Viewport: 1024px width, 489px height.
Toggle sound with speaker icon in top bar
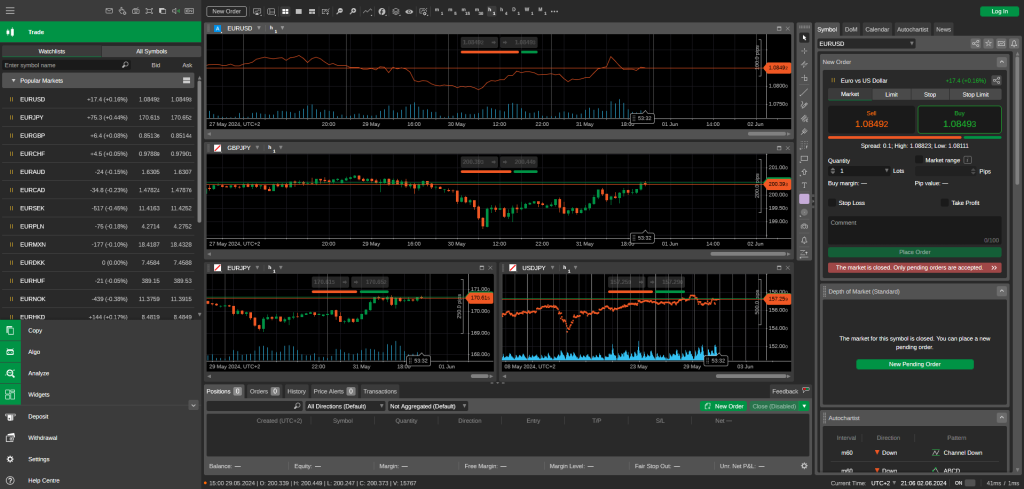click(x=176, y=11)
